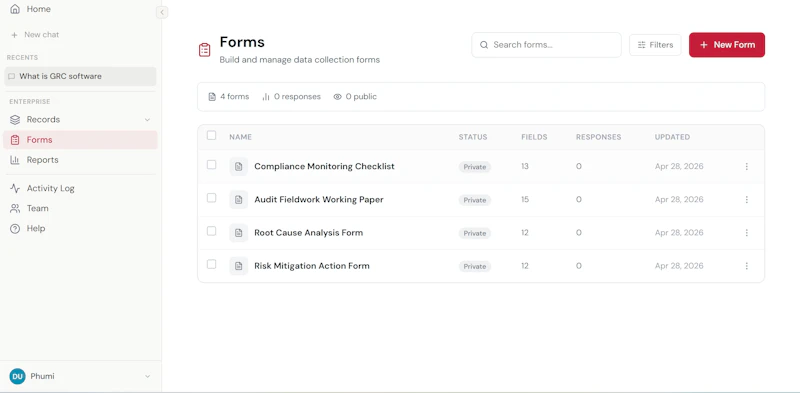
Task: Click Private badge on Risk Mitigation Action row
Action: (x=474, y=266)
